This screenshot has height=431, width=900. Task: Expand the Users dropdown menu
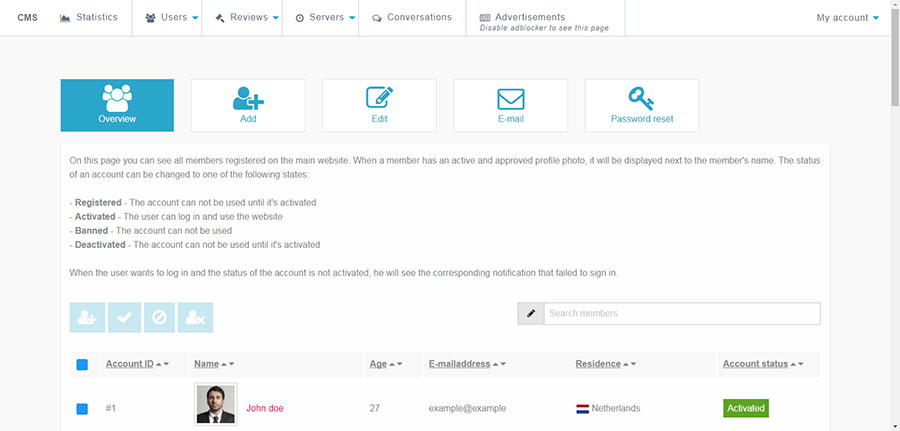[x=172, y=18]
